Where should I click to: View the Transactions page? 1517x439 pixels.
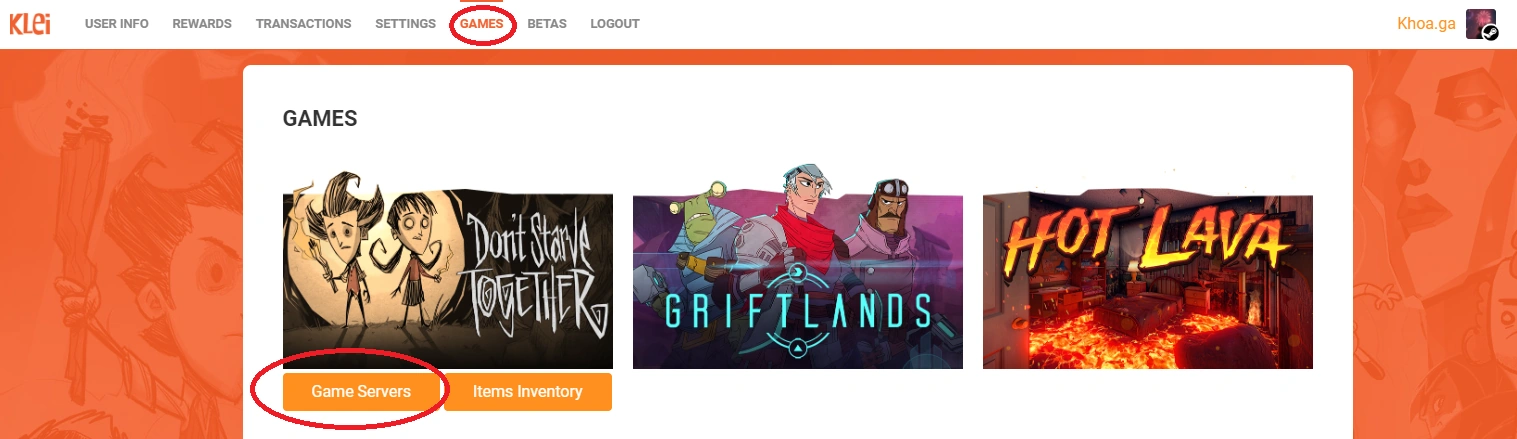pos(303,24)
